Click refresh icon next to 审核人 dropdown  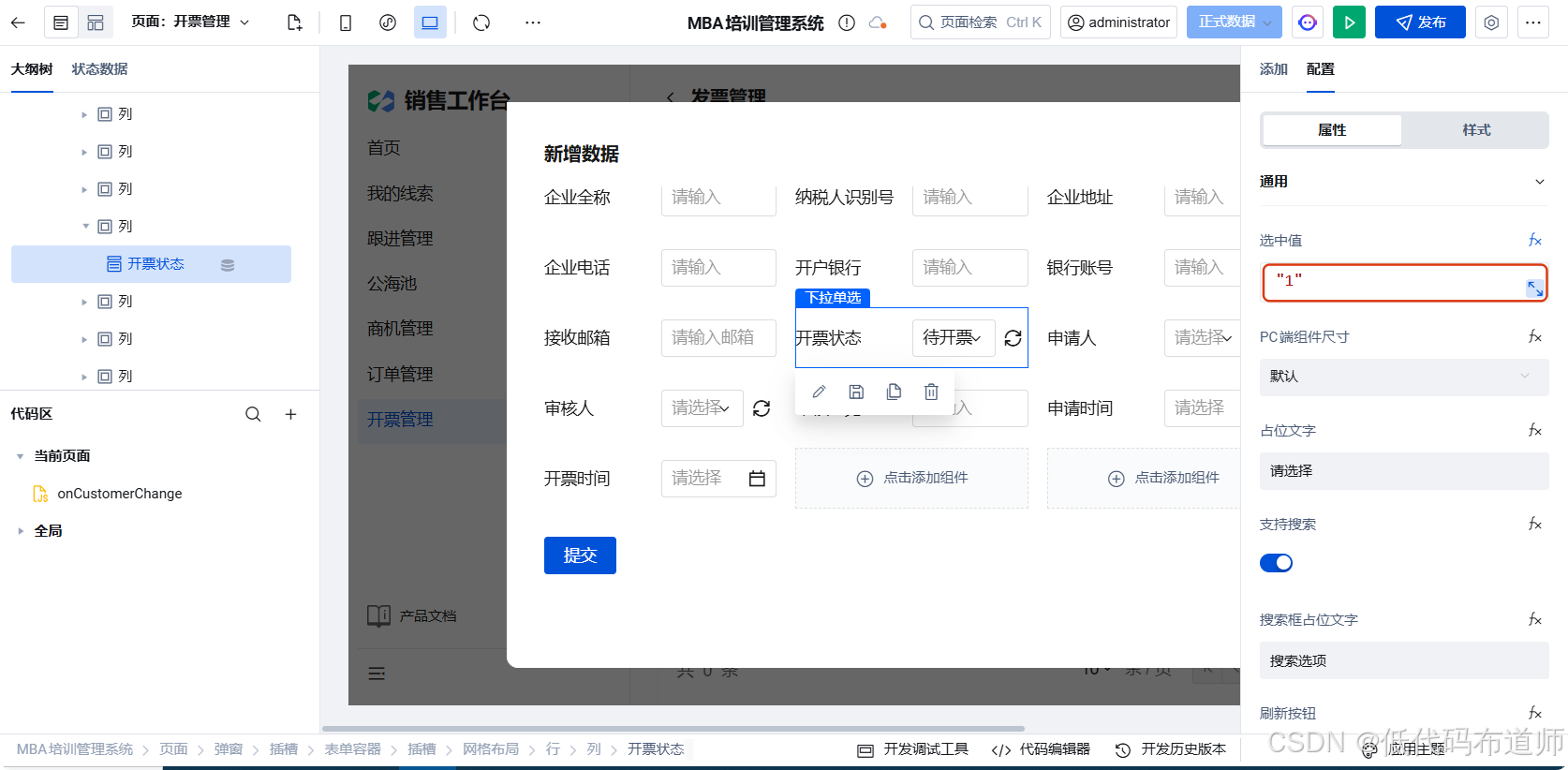click(762, 408)
